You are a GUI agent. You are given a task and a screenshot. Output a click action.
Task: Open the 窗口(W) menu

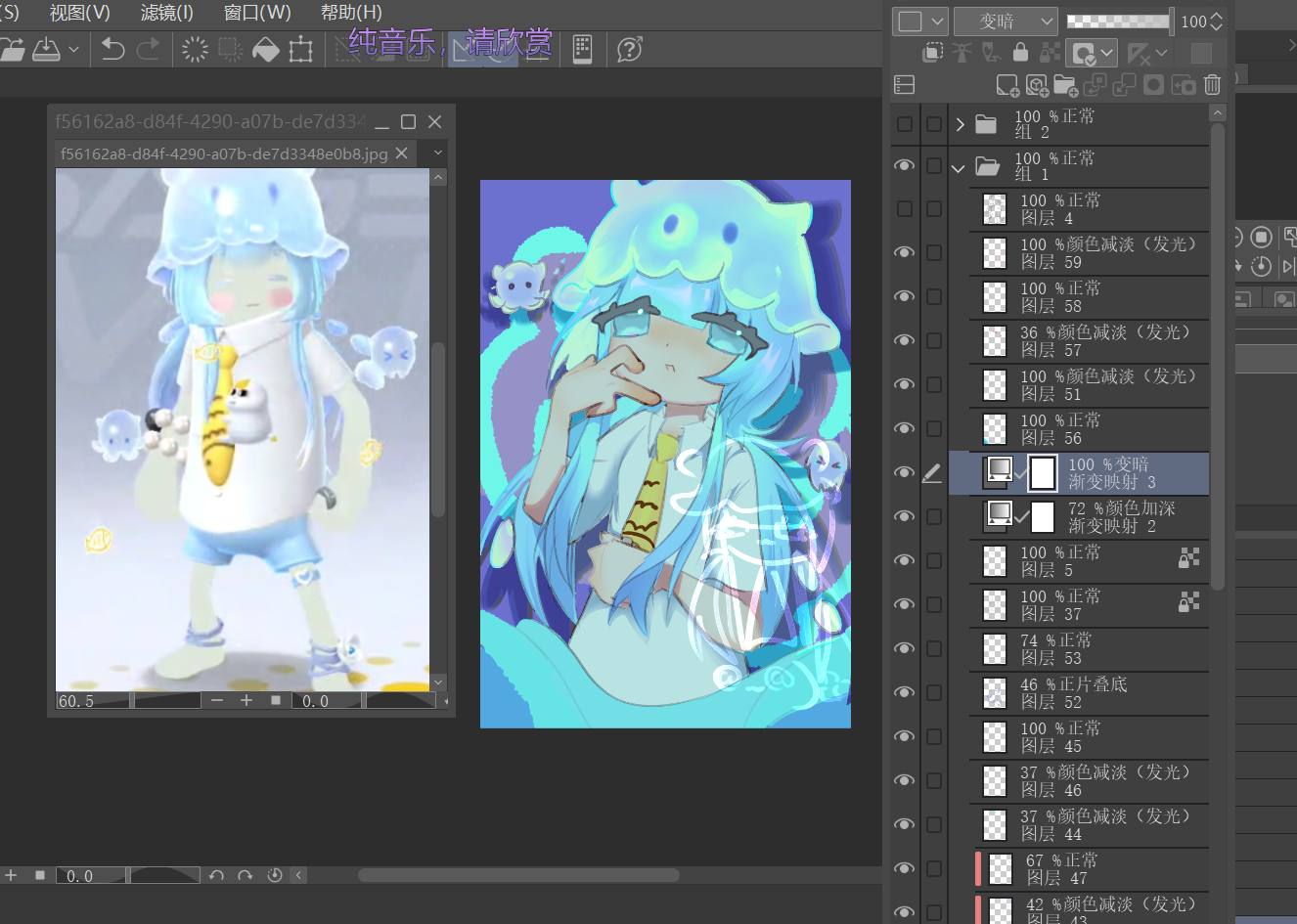[x=257, y=13]
